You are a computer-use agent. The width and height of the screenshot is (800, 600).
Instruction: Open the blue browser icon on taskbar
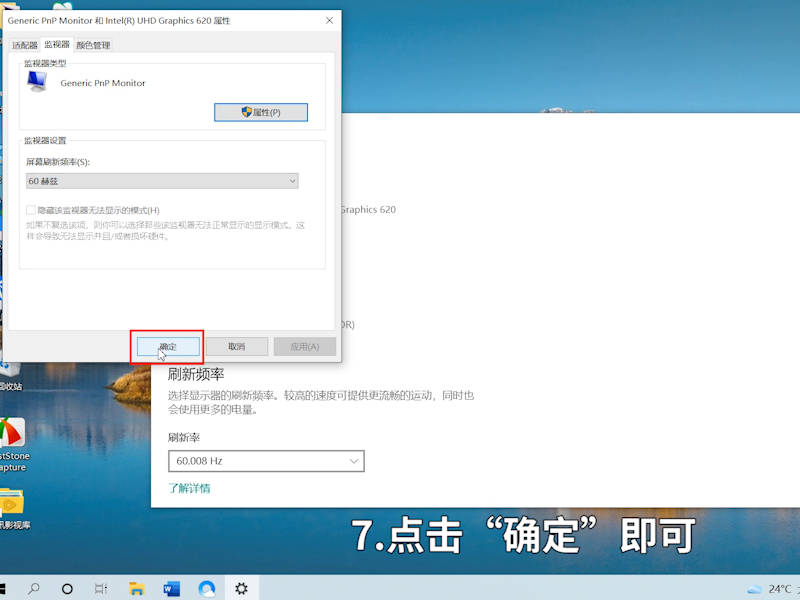(x=207, y=589)
